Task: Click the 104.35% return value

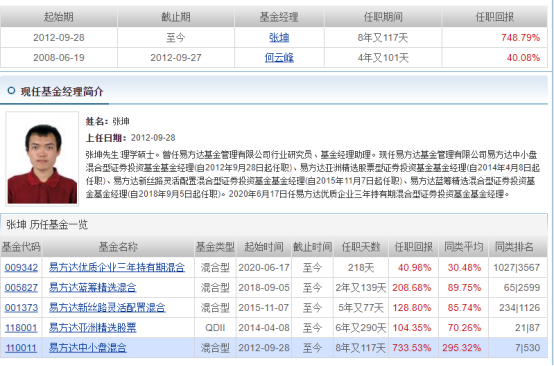Action: 412,328
